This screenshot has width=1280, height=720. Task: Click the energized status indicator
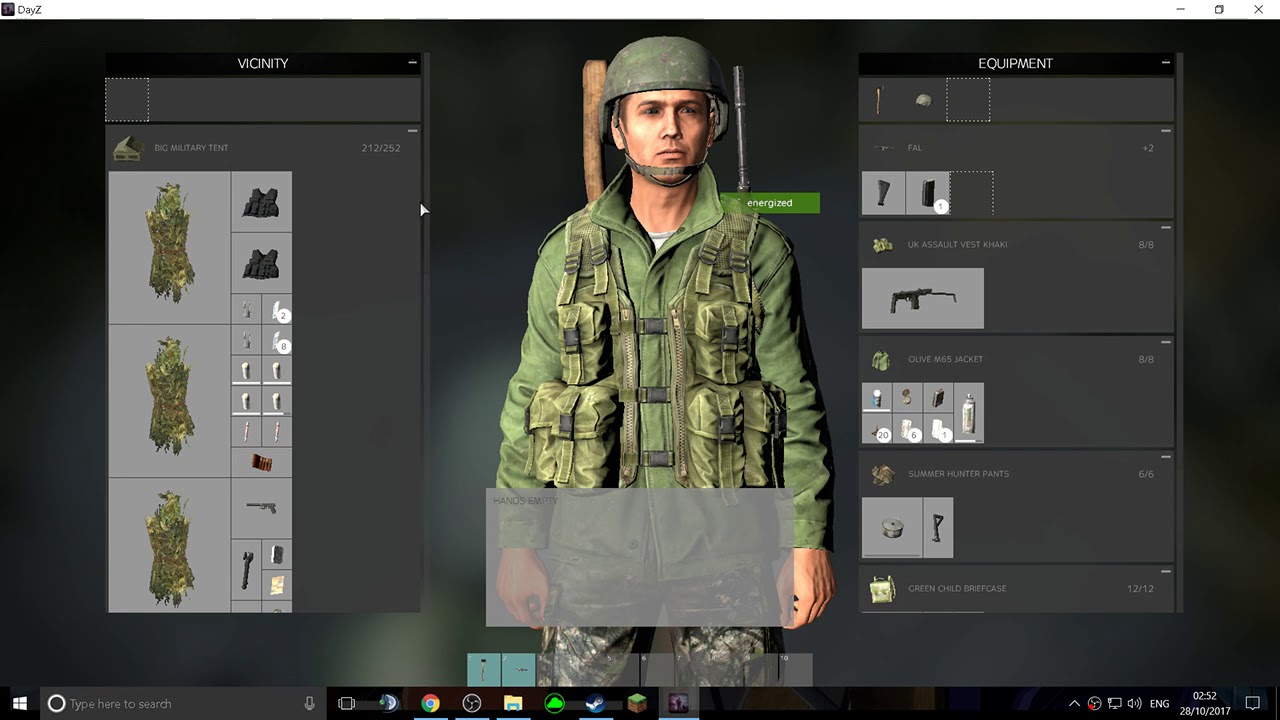pyautogui.click(x=770, y=203)
